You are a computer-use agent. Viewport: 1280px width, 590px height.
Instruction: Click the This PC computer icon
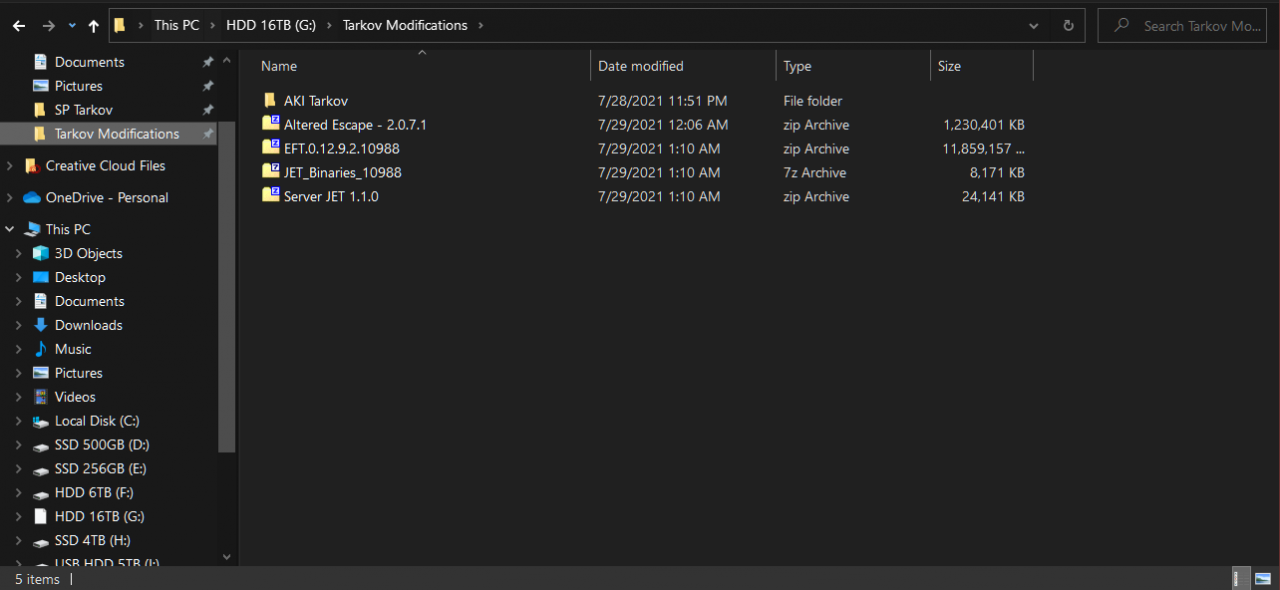[x=31, y=229]
